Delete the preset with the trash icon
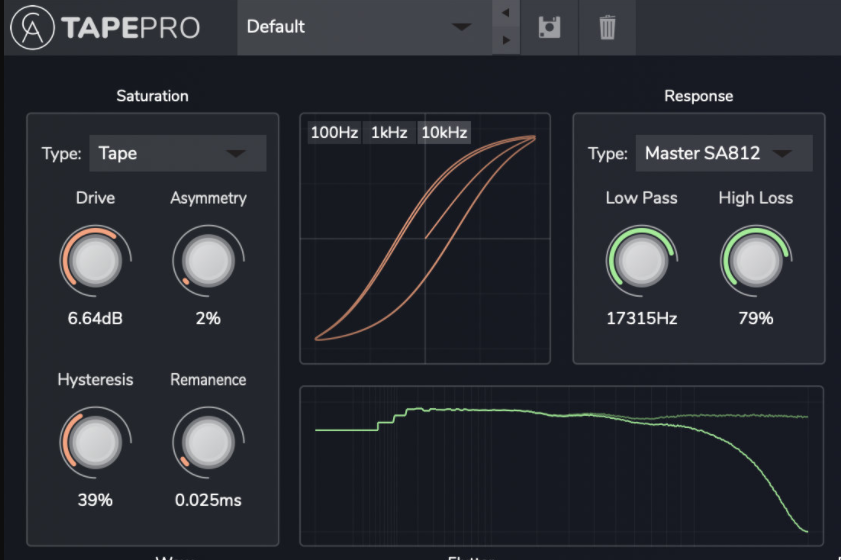 607,27
